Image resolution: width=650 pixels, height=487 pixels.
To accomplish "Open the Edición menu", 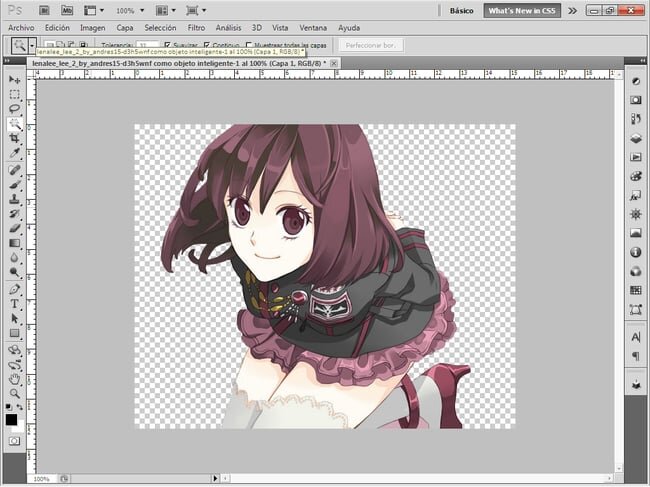I will pyautogui.click(x=57, y=28).
